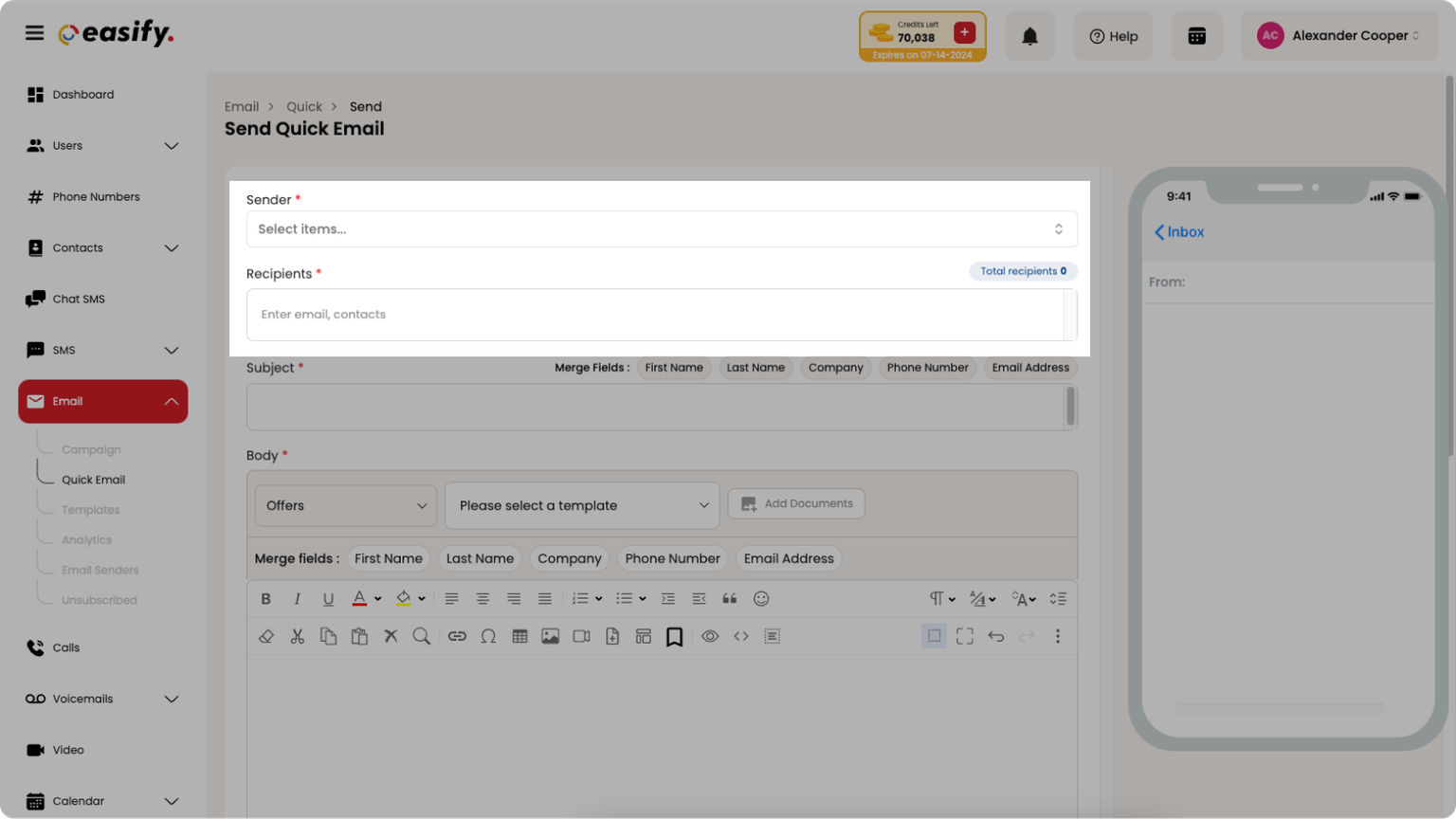The image size is (1456, 819).
Task: Insert a bookmark in the editor
Action: (x=674, y=637)
